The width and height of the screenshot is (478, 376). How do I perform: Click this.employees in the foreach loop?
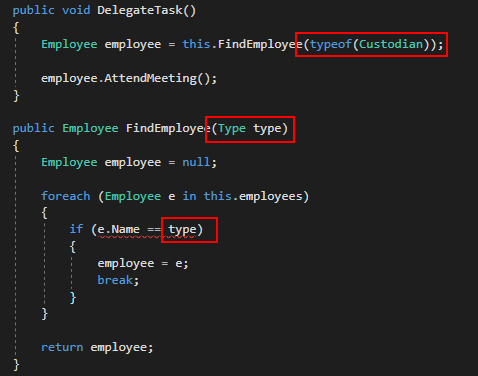point(253,196)
